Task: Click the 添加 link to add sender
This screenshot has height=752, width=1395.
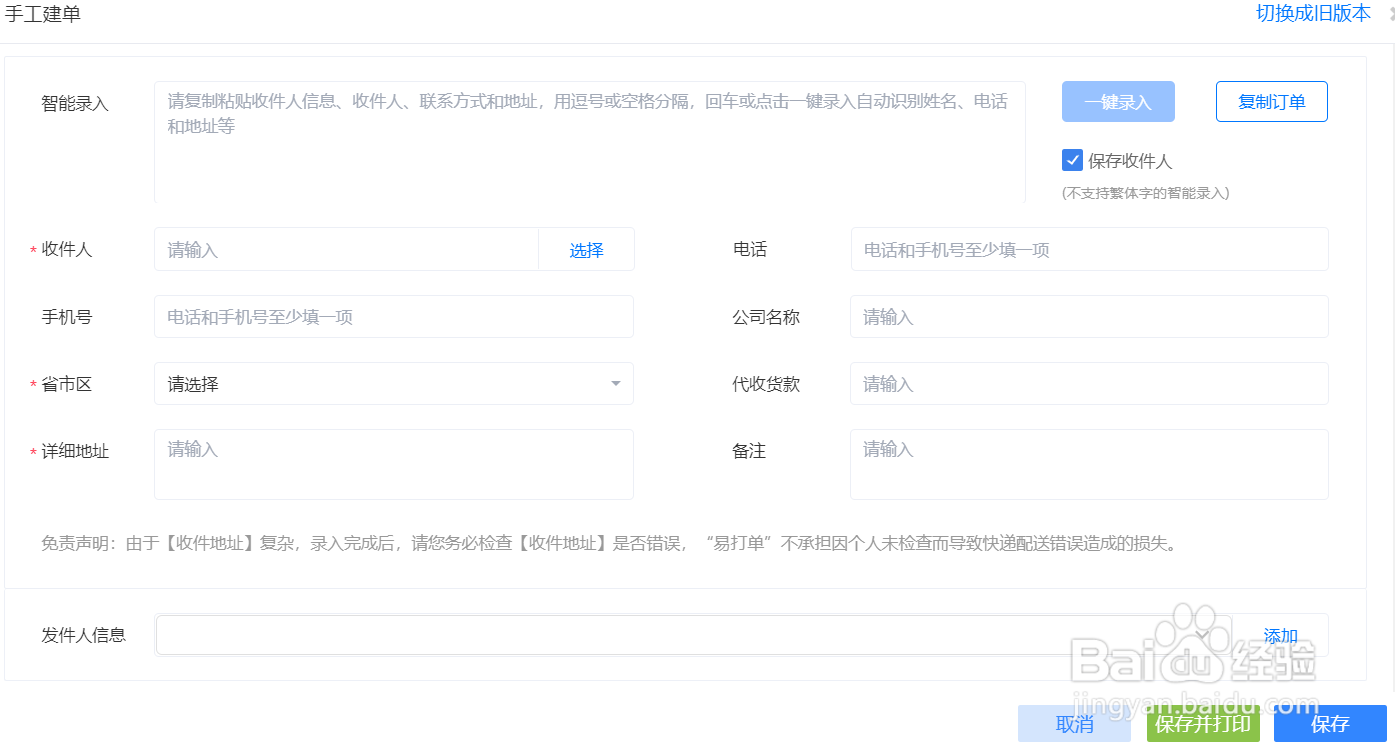Action: 1279,634
